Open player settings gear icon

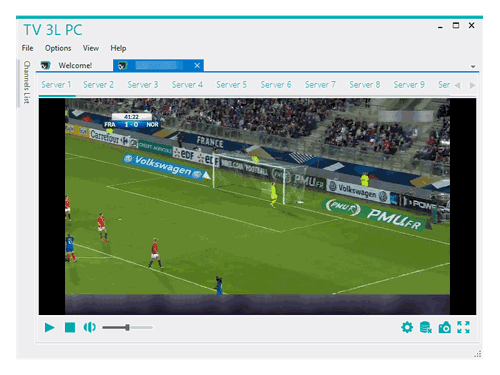(x=407, y=327)
